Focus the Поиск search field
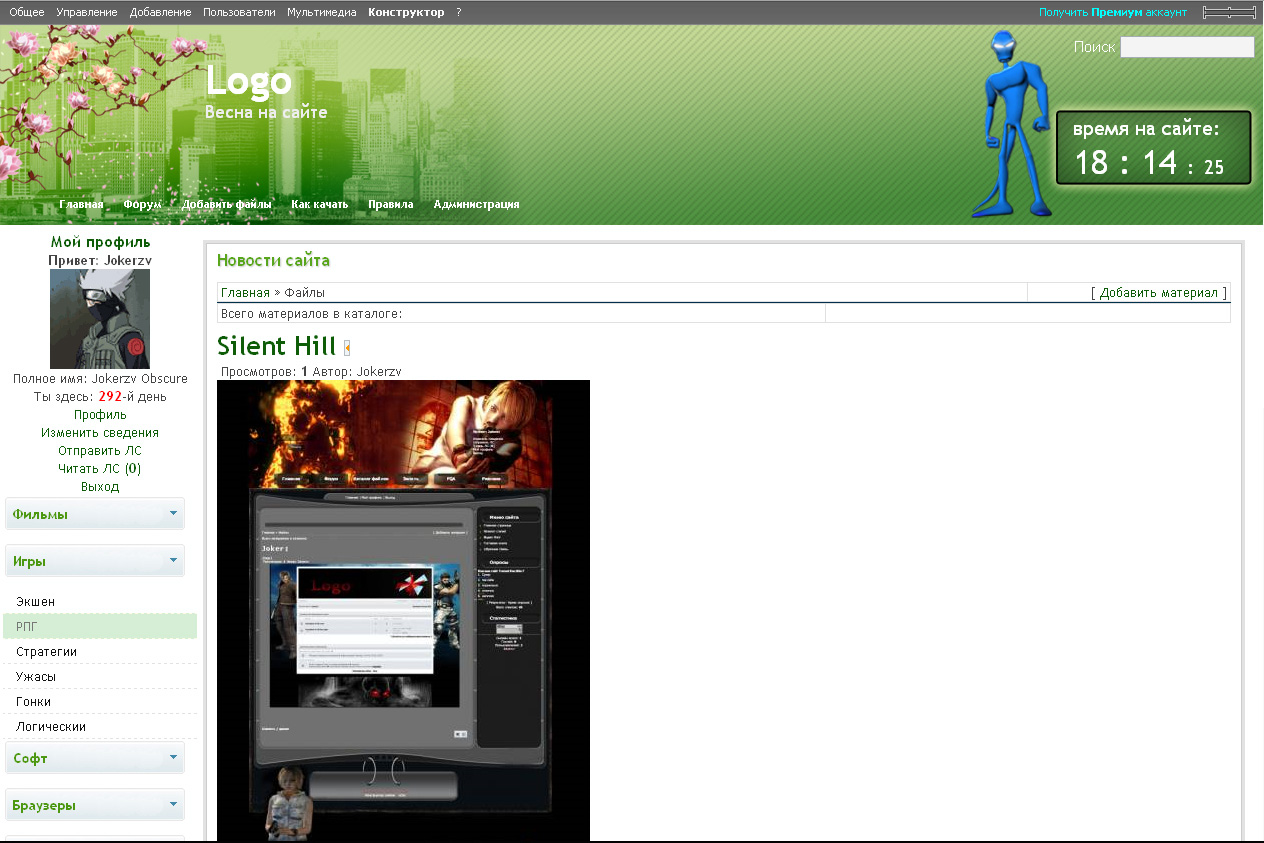The height and width of the screenshot is (843, 1264). click(1187, 47)
